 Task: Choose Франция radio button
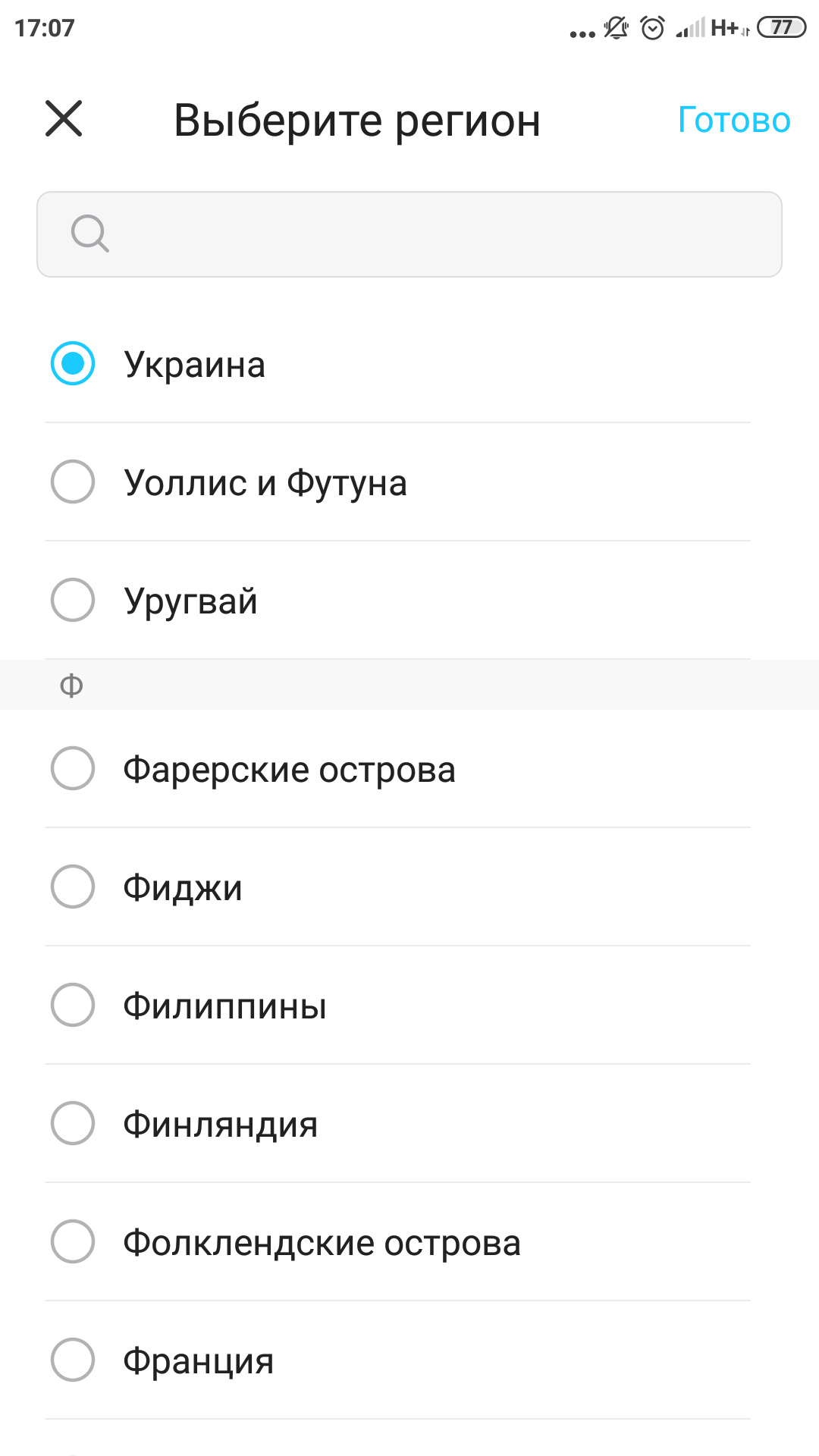(x=73, y=1360)
